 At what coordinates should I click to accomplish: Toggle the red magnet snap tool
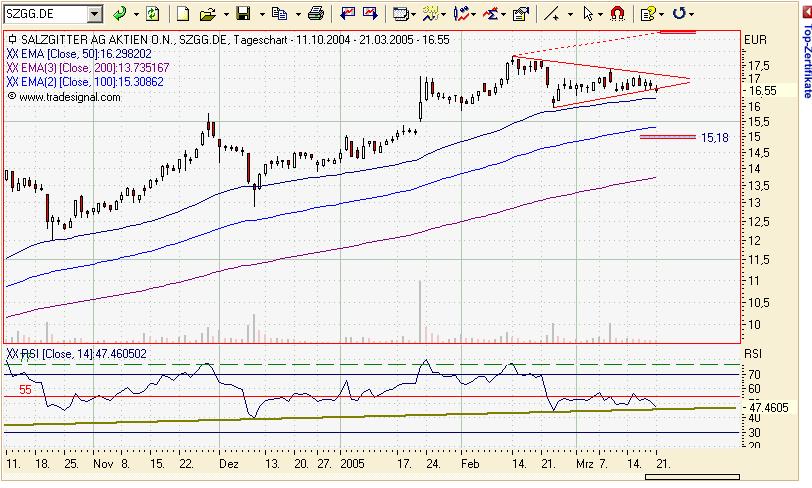coord(617,13)
